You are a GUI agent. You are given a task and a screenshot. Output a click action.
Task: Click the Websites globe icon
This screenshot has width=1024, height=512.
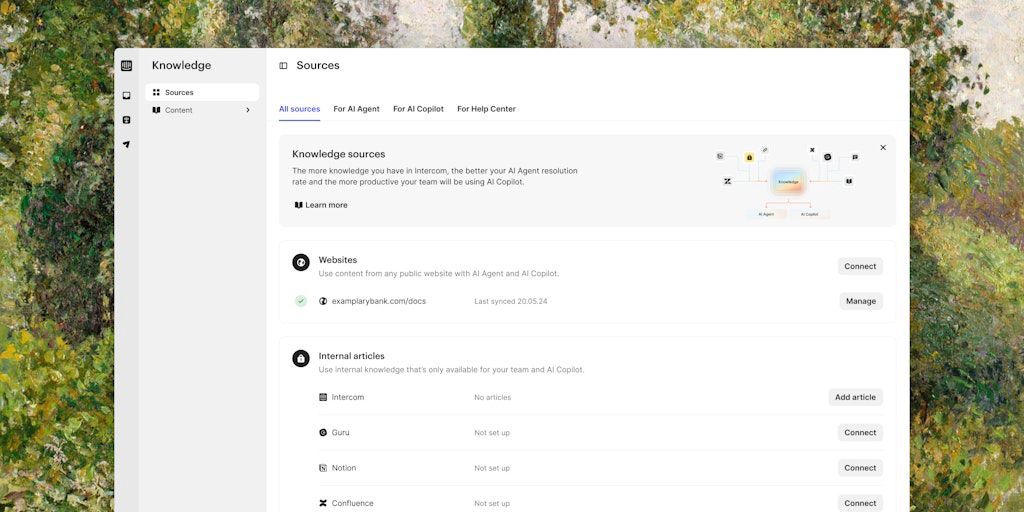click(x=301, y=263)
